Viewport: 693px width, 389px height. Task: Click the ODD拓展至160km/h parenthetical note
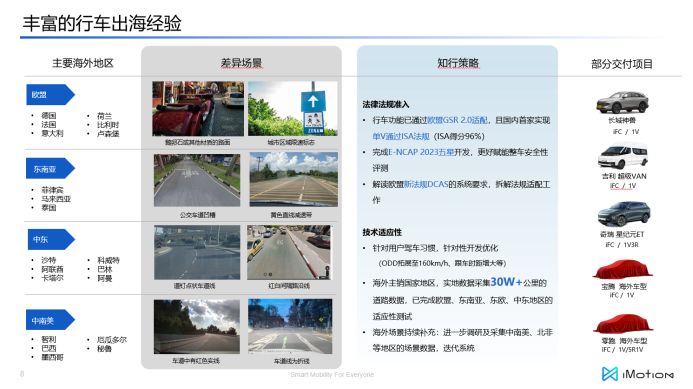[x=442, y=263]
